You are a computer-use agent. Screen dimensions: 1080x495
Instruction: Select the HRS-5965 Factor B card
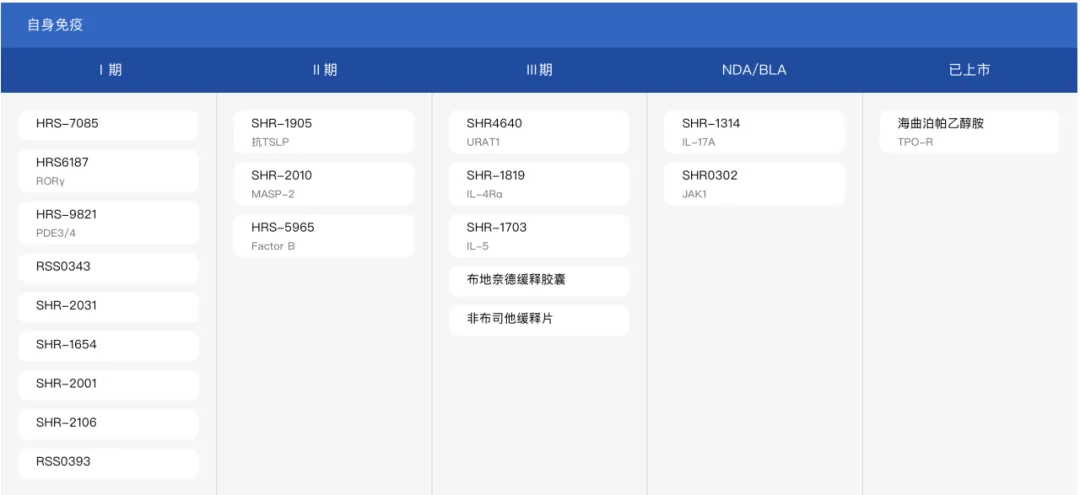coord(323,236)
